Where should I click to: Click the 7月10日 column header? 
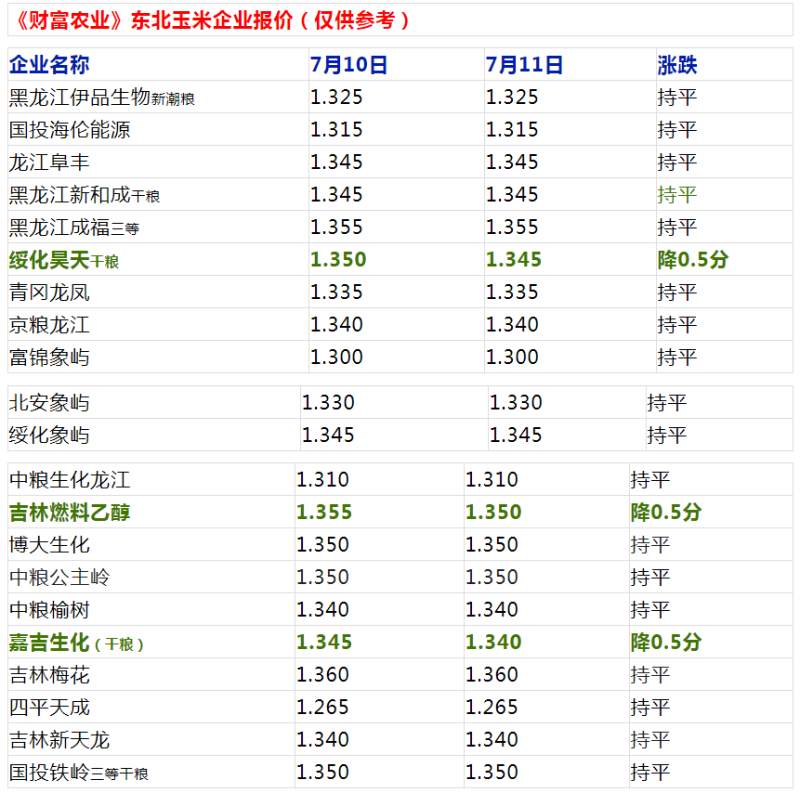click(x=348, y=65)
